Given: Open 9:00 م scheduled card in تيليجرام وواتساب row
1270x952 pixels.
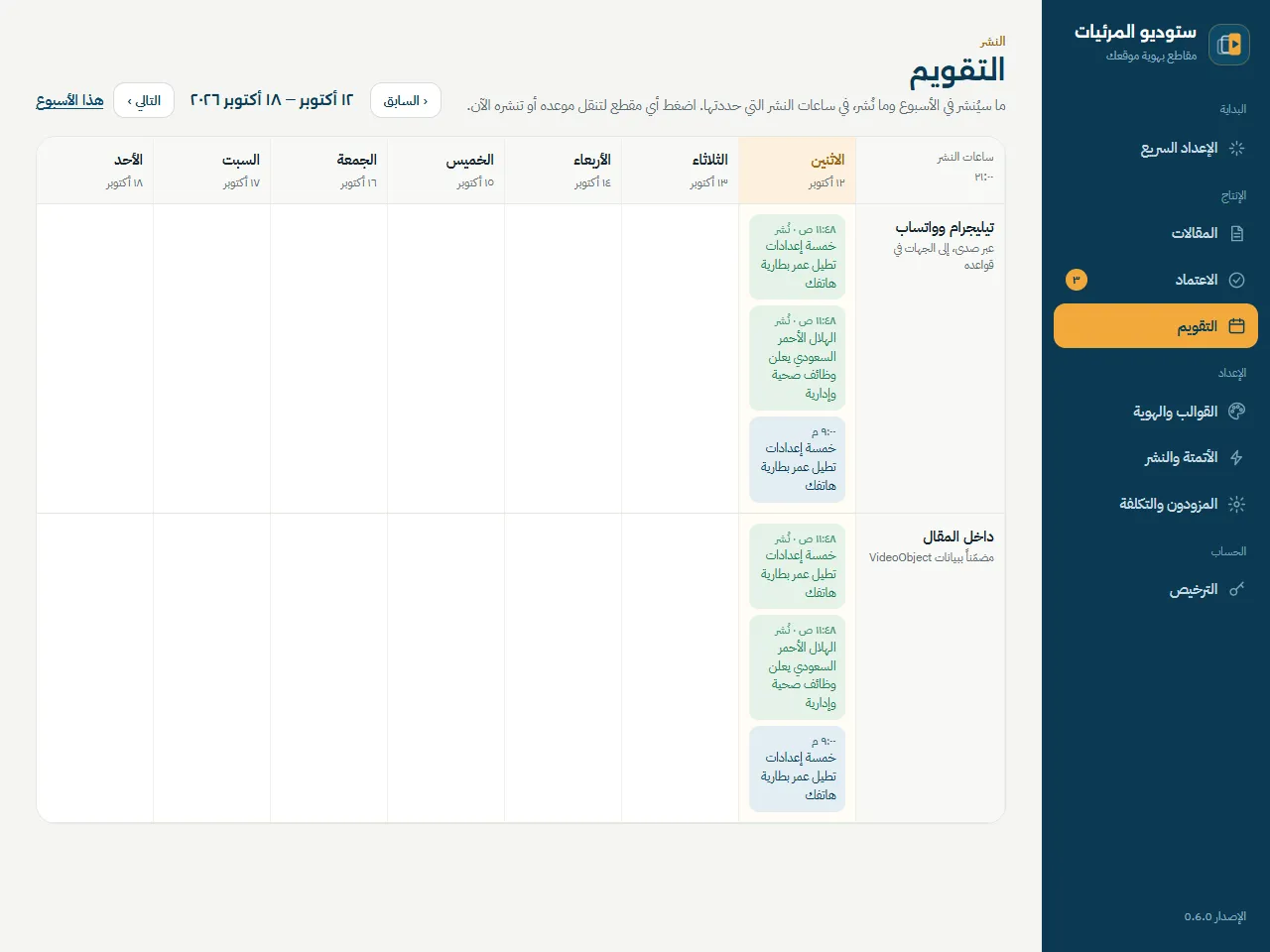Looking at the screenshot, I should click(x=798, y=459).
